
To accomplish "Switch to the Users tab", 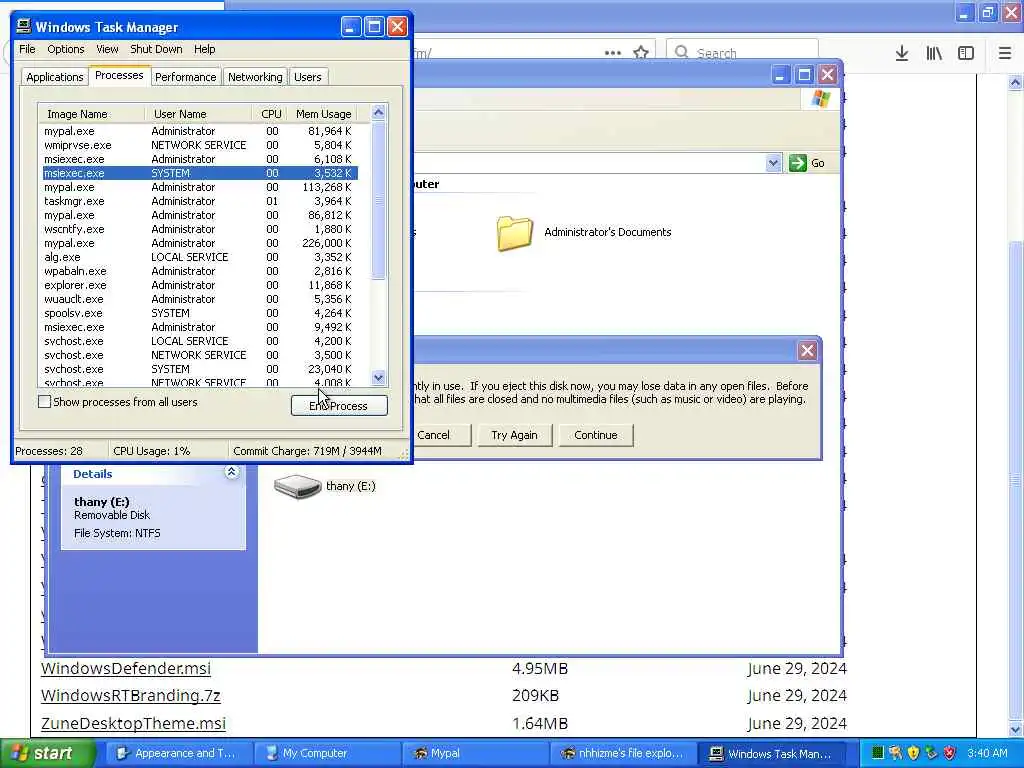I will pyautogui.click(x=308, y=77).
